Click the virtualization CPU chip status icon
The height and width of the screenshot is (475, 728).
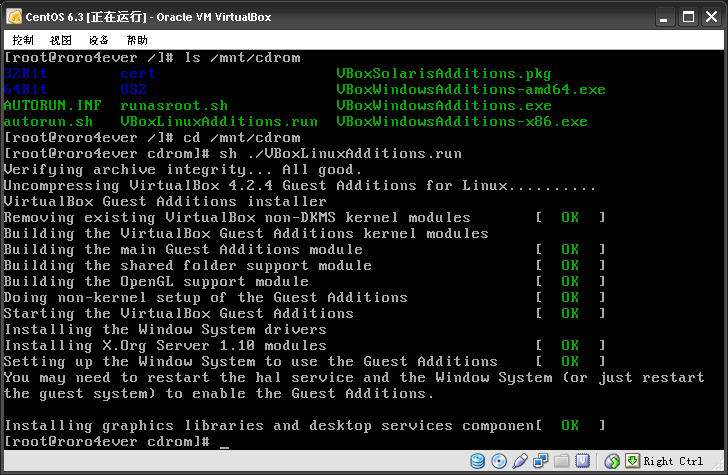[582, 461]
